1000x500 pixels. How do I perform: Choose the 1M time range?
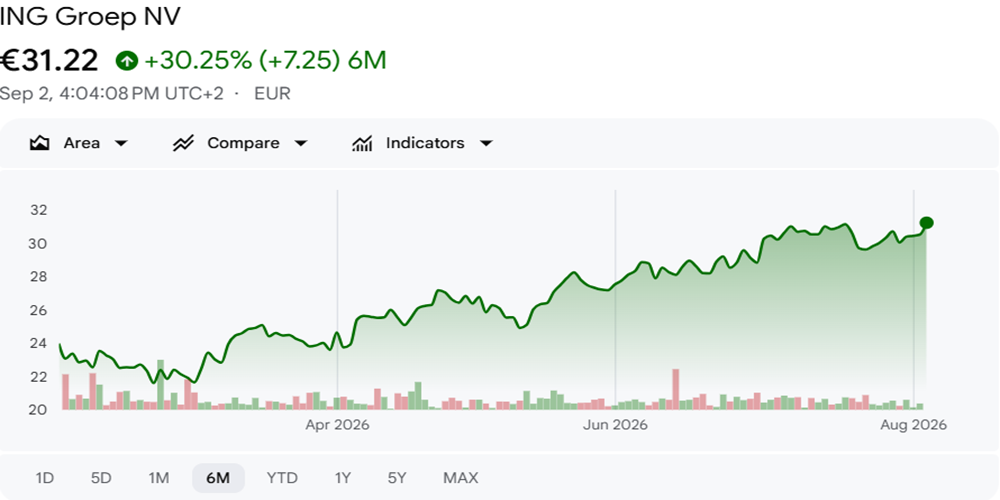[159, 478]
